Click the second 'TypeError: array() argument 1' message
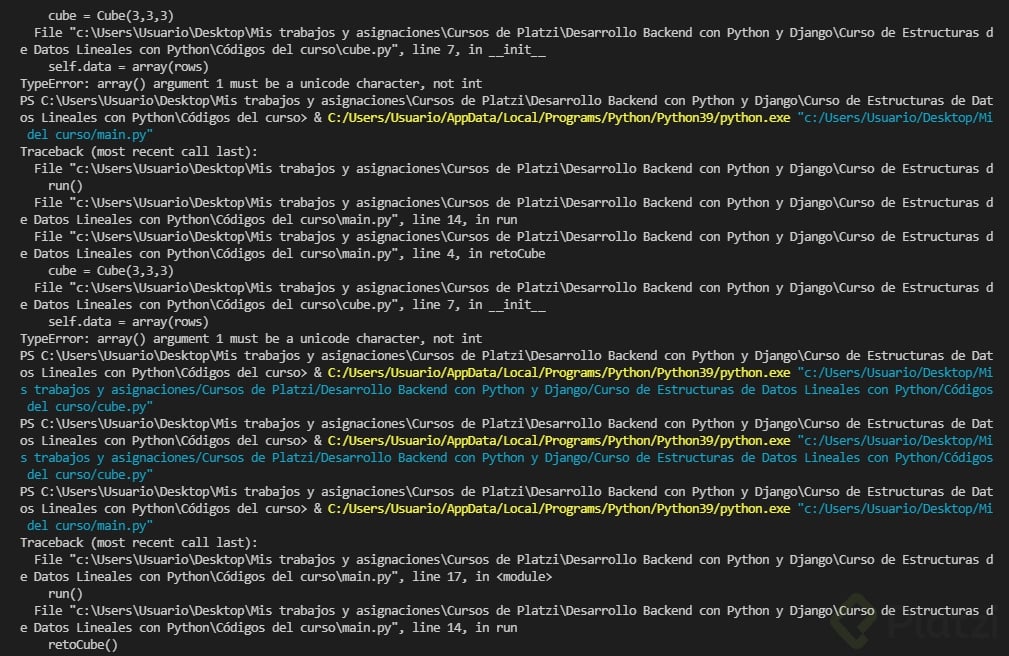 click(251, 339)
